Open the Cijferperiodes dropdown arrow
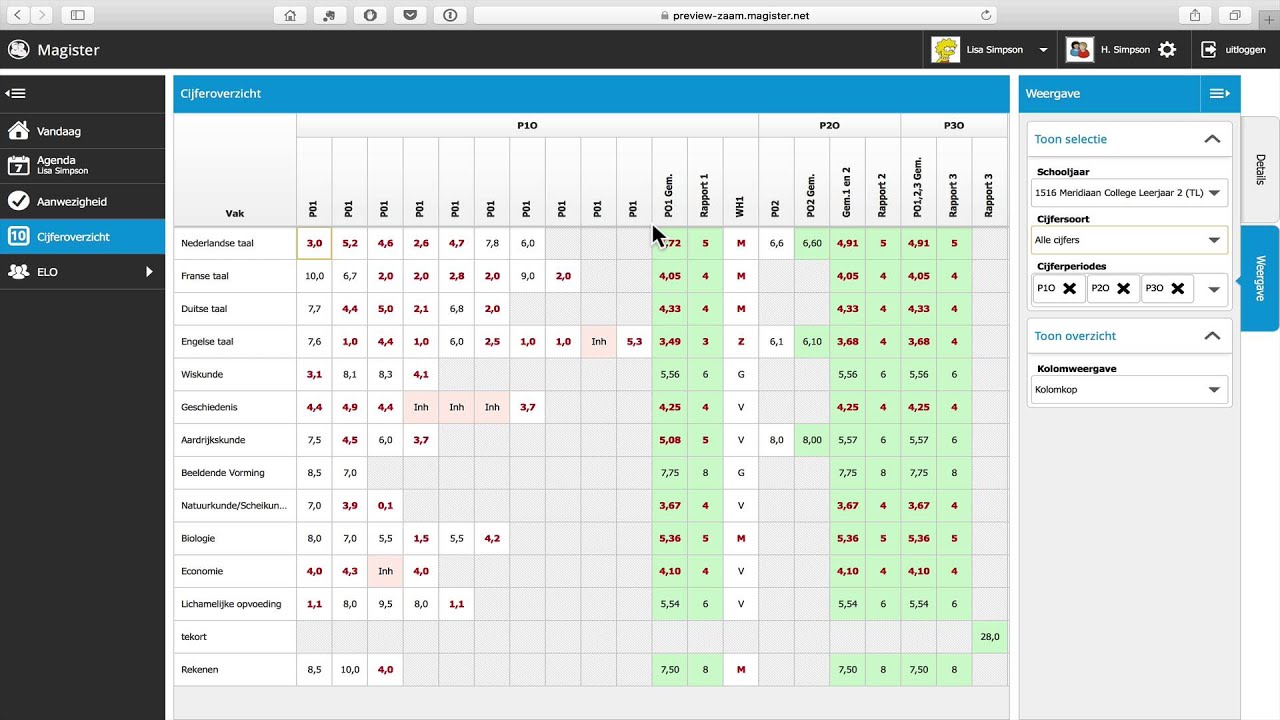 [1214, 289]
